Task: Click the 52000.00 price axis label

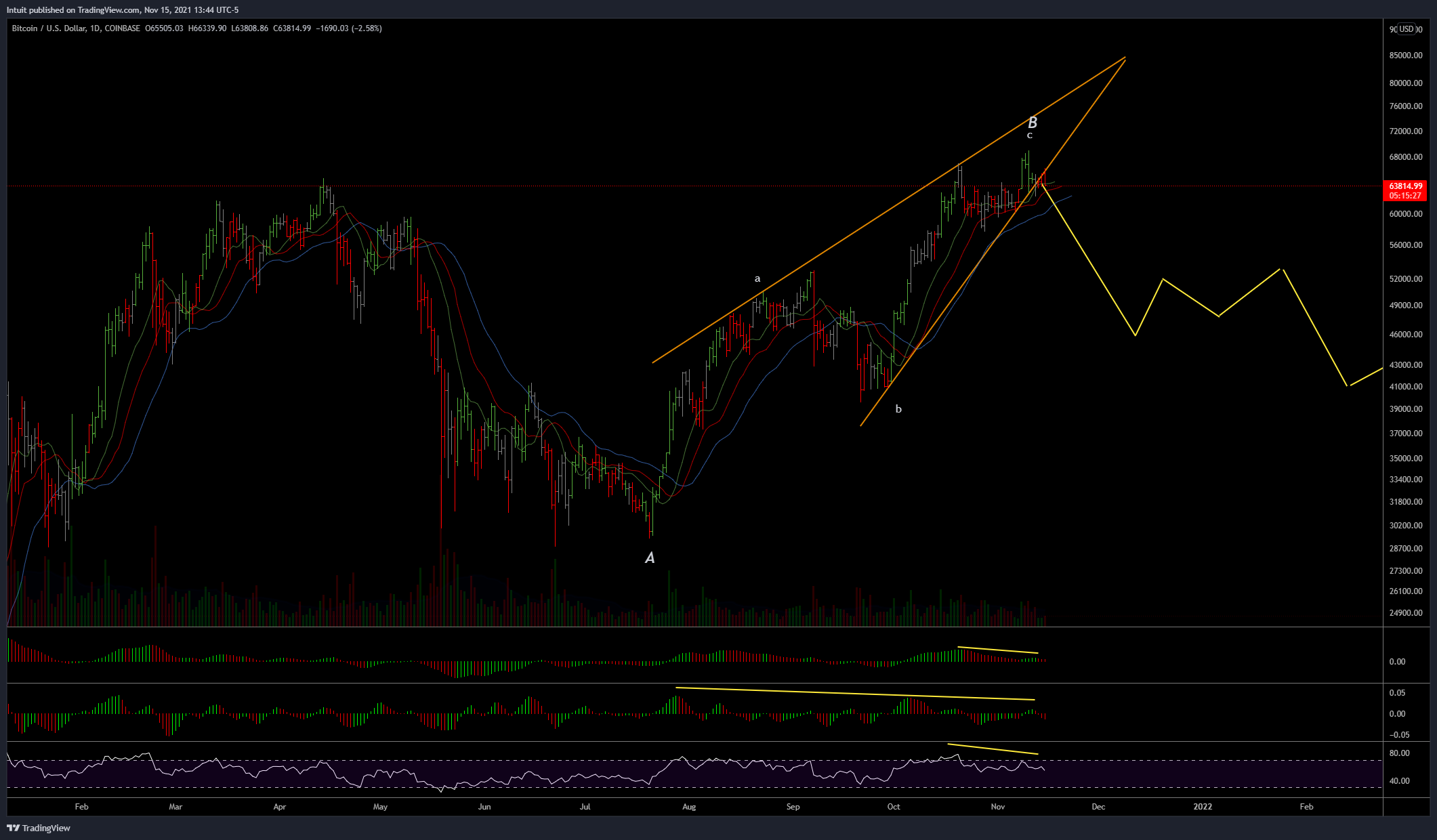Action: tap(1406, 279)
